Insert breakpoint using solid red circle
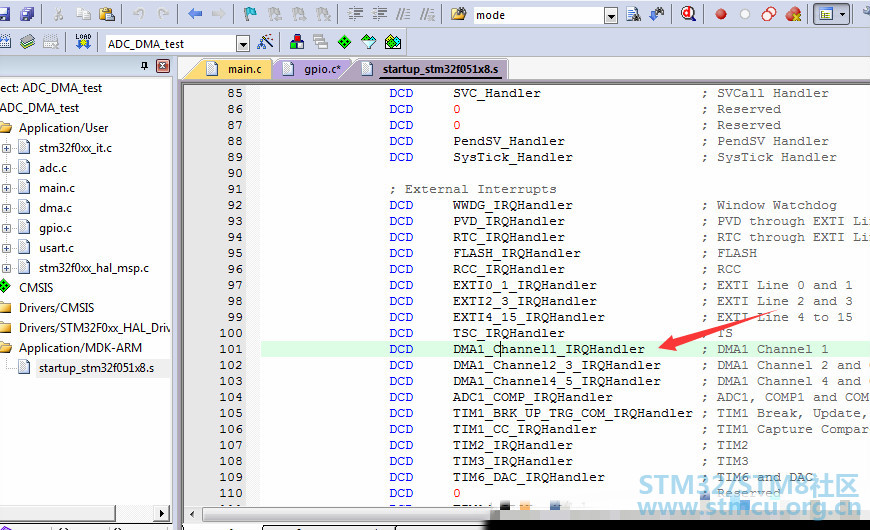The image size is (870, 530). click(x=720, y=15)
